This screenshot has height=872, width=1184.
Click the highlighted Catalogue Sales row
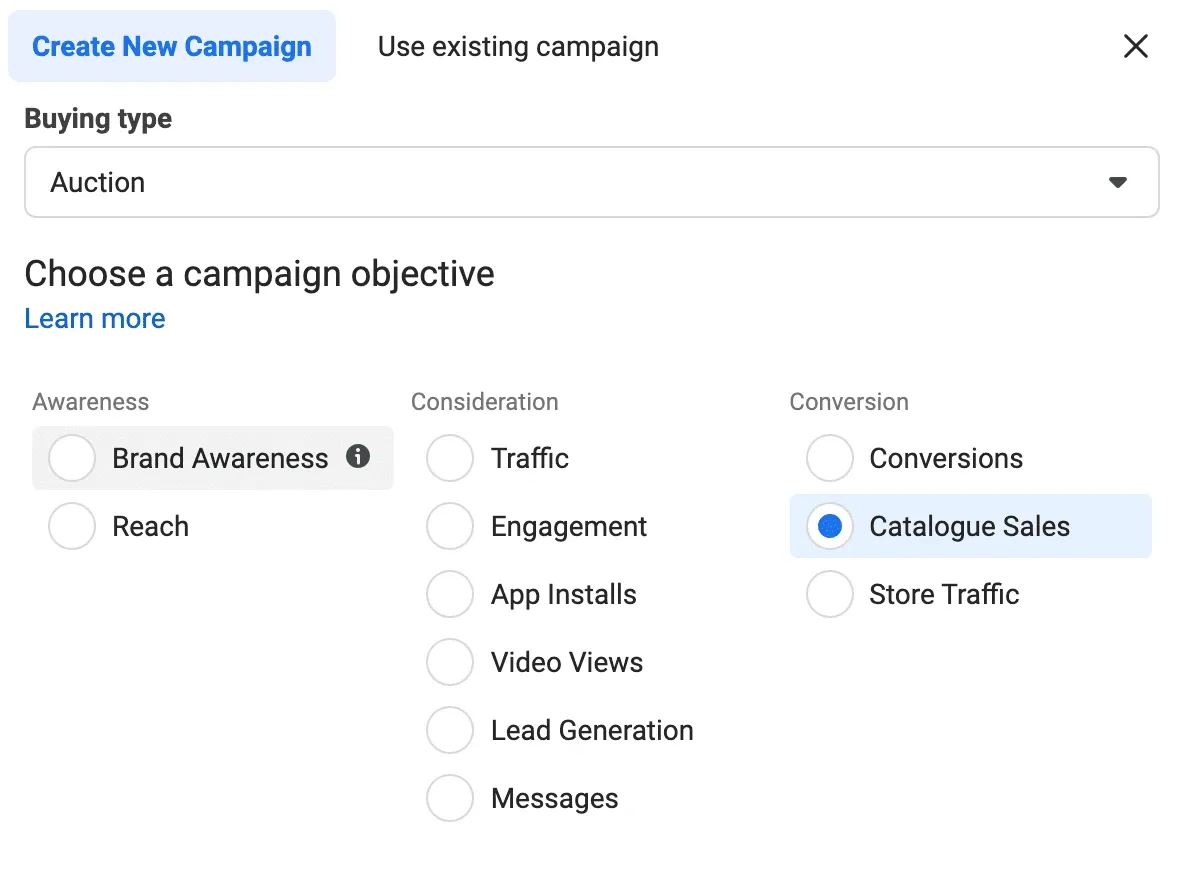coord(969,525)
